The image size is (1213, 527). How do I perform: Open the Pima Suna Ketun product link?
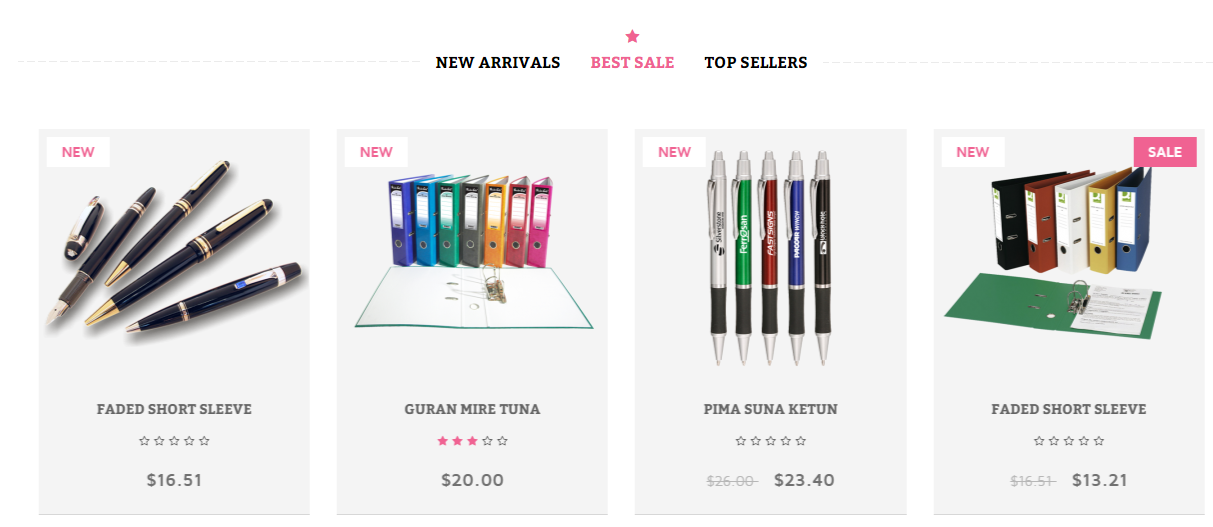tap(770, 409)
